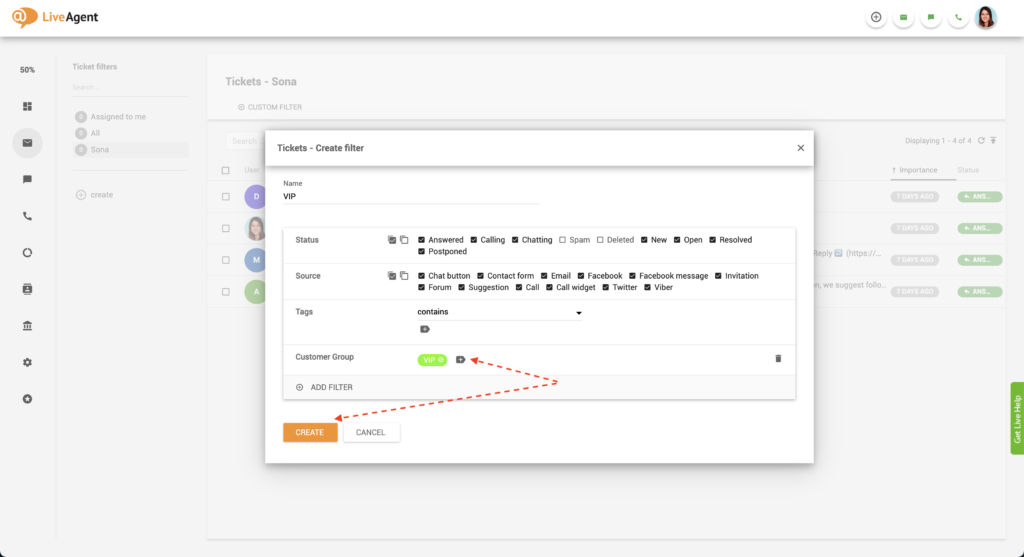Select the 'All' ticket filter

tap(95, 133)
